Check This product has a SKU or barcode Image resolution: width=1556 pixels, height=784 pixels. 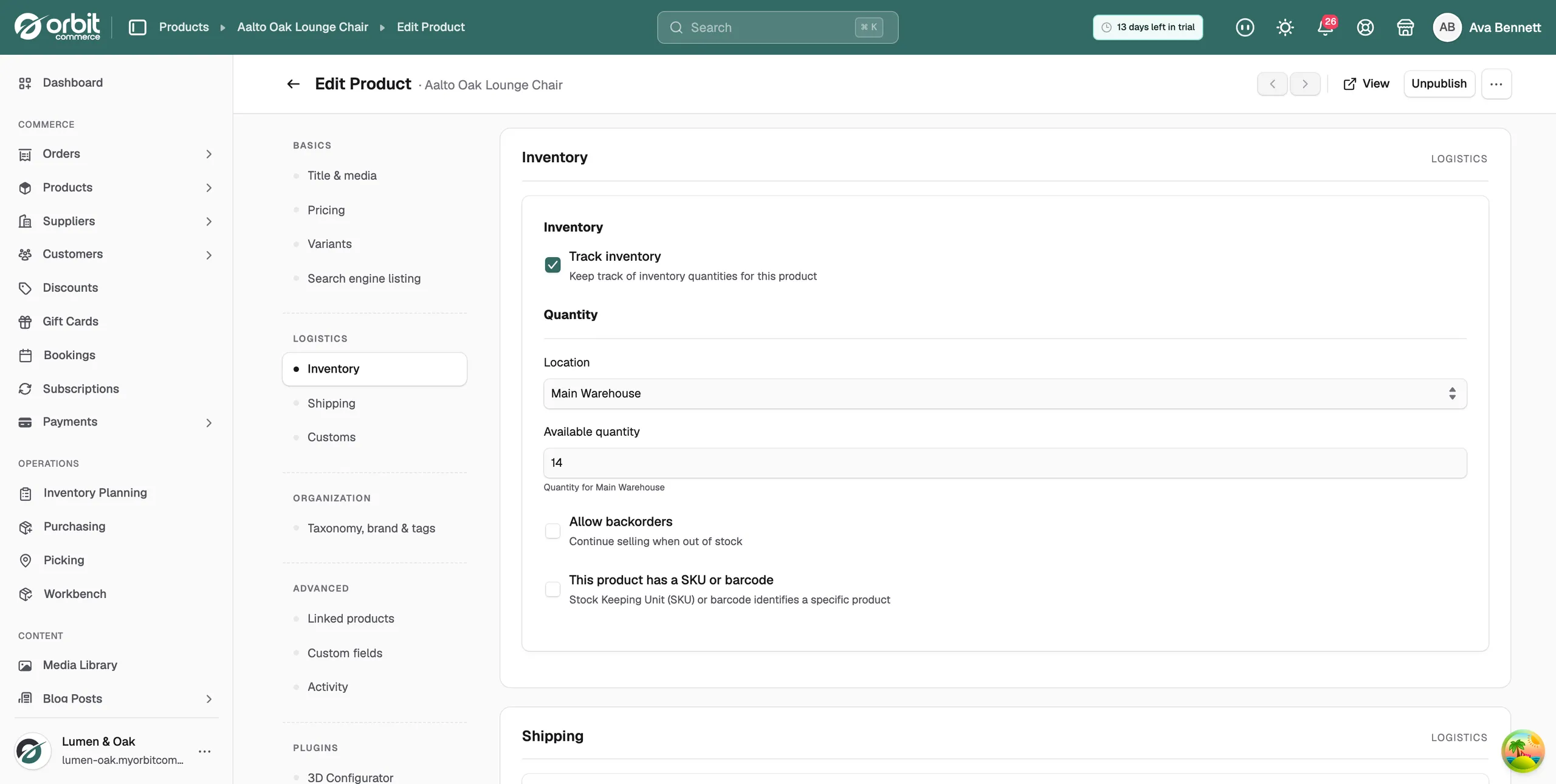(x=553, y=589)
